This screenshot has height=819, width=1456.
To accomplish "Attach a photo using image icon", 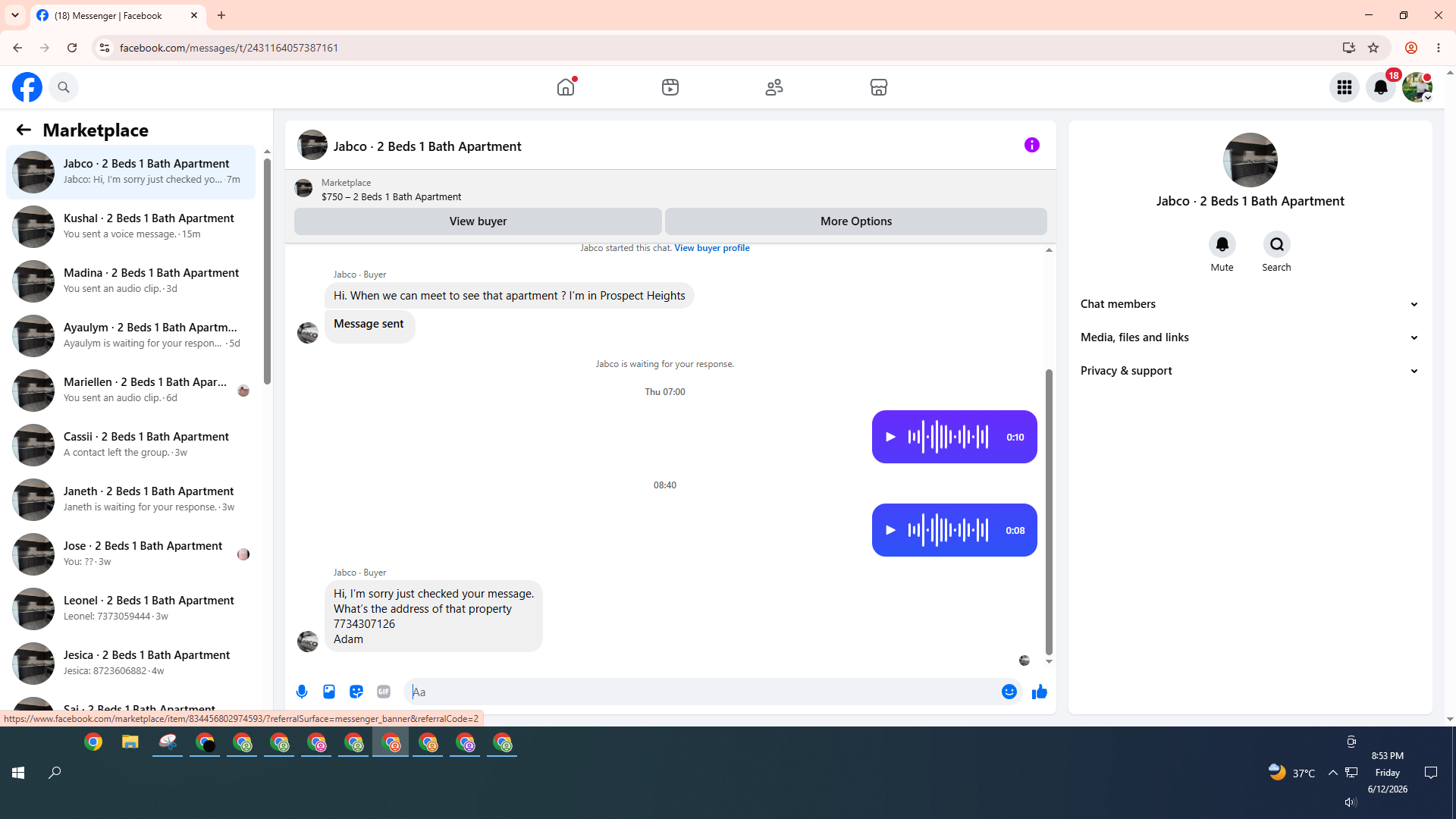I will tap(329, 692).
